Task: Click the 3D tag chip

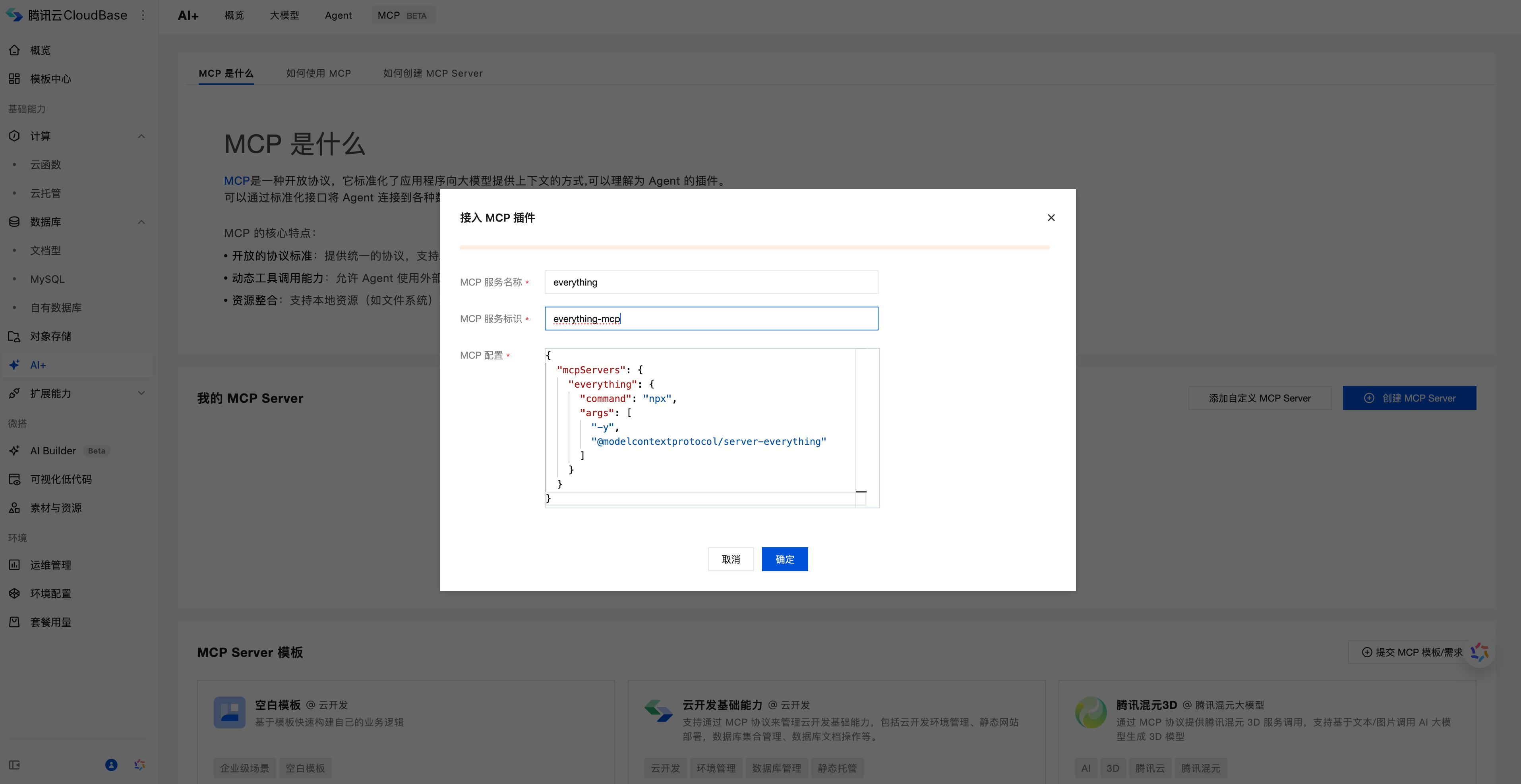Action: [1113, 768]
